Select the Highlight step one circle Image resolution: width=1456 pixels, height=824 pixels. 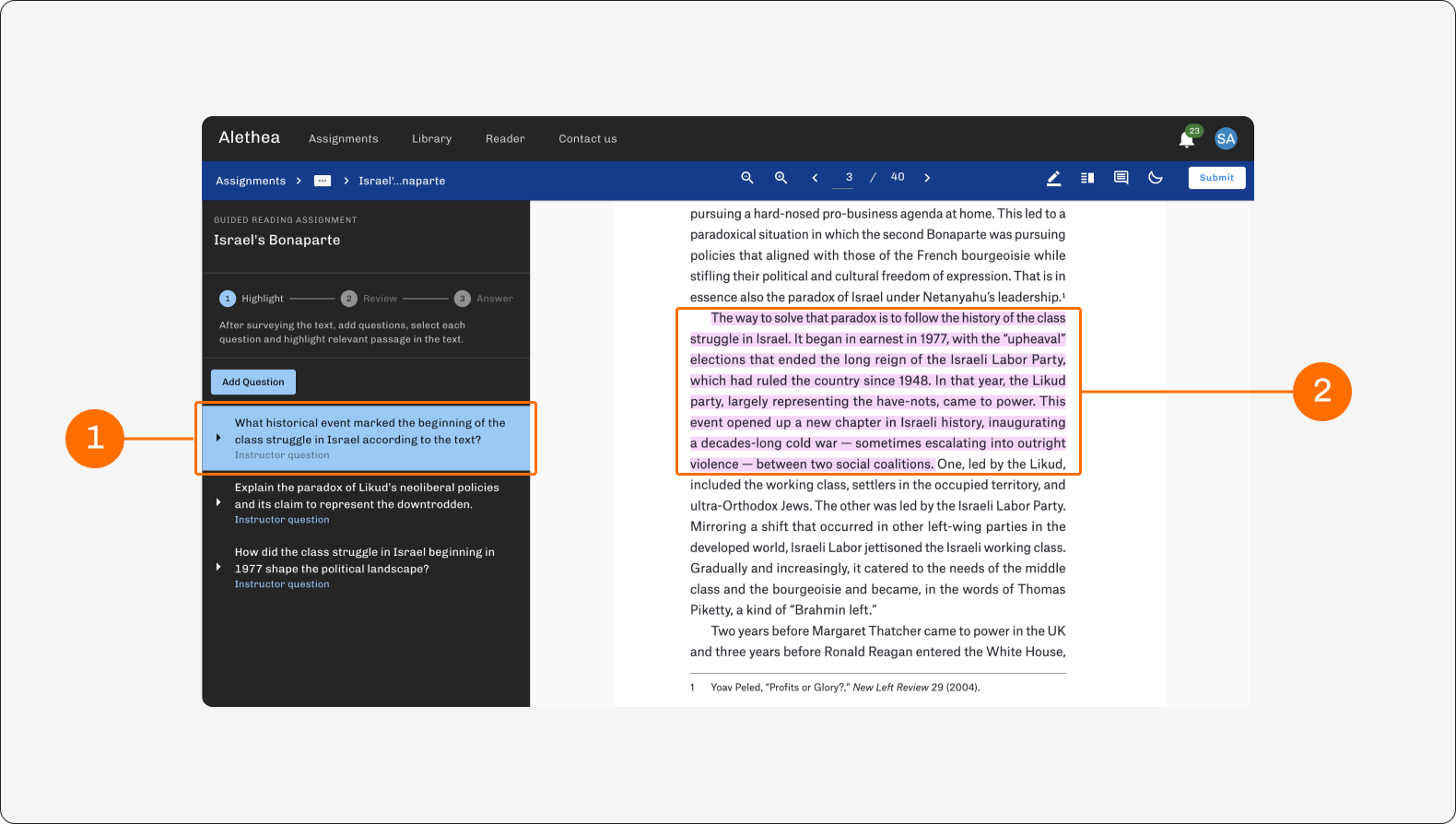pos(228,299)
